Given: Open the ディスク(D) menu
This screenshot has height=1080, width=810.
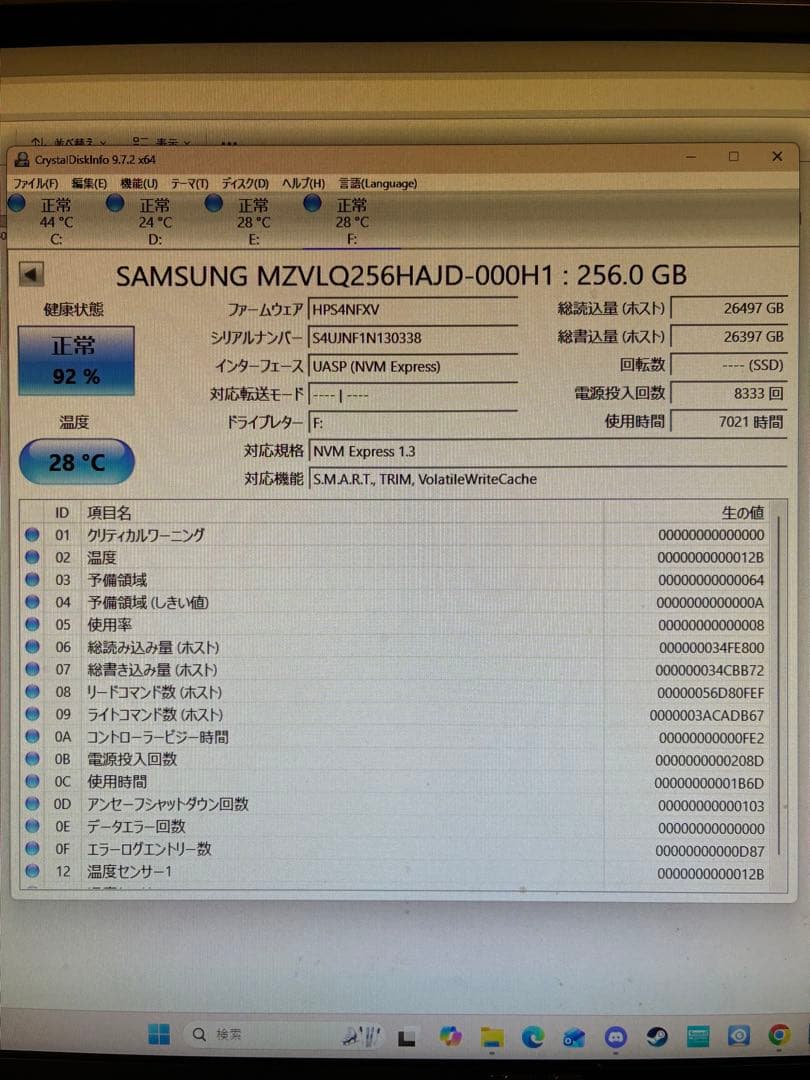Looking at the screenshot, I should coord(245,183).
